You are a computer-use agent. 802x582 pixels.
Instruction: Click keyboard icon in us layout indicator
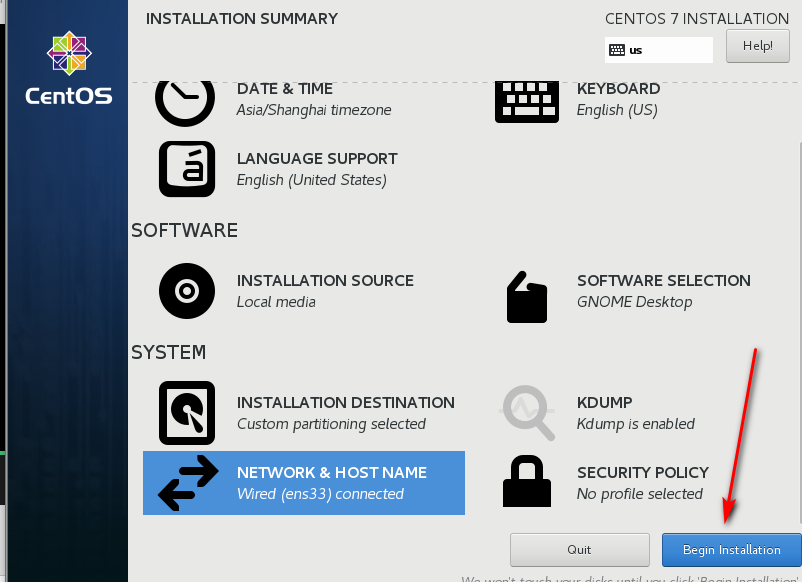pos(617,50)
